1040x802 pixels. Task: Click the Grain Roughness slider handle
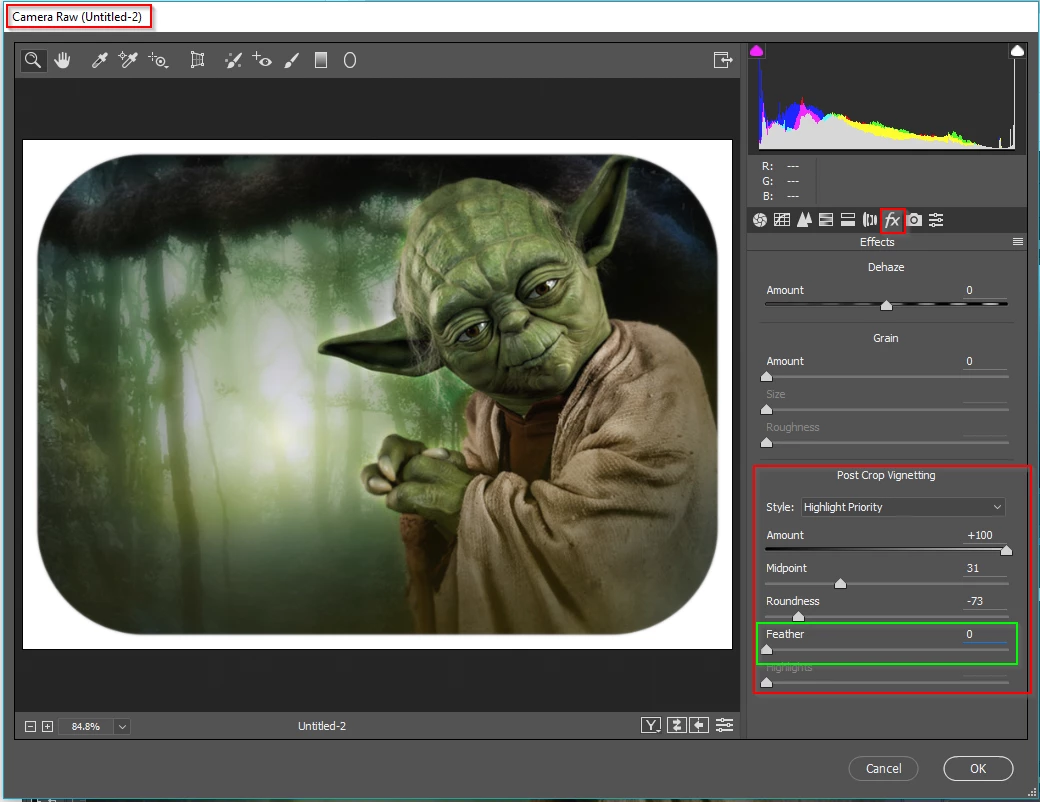(x=767, y=442)
